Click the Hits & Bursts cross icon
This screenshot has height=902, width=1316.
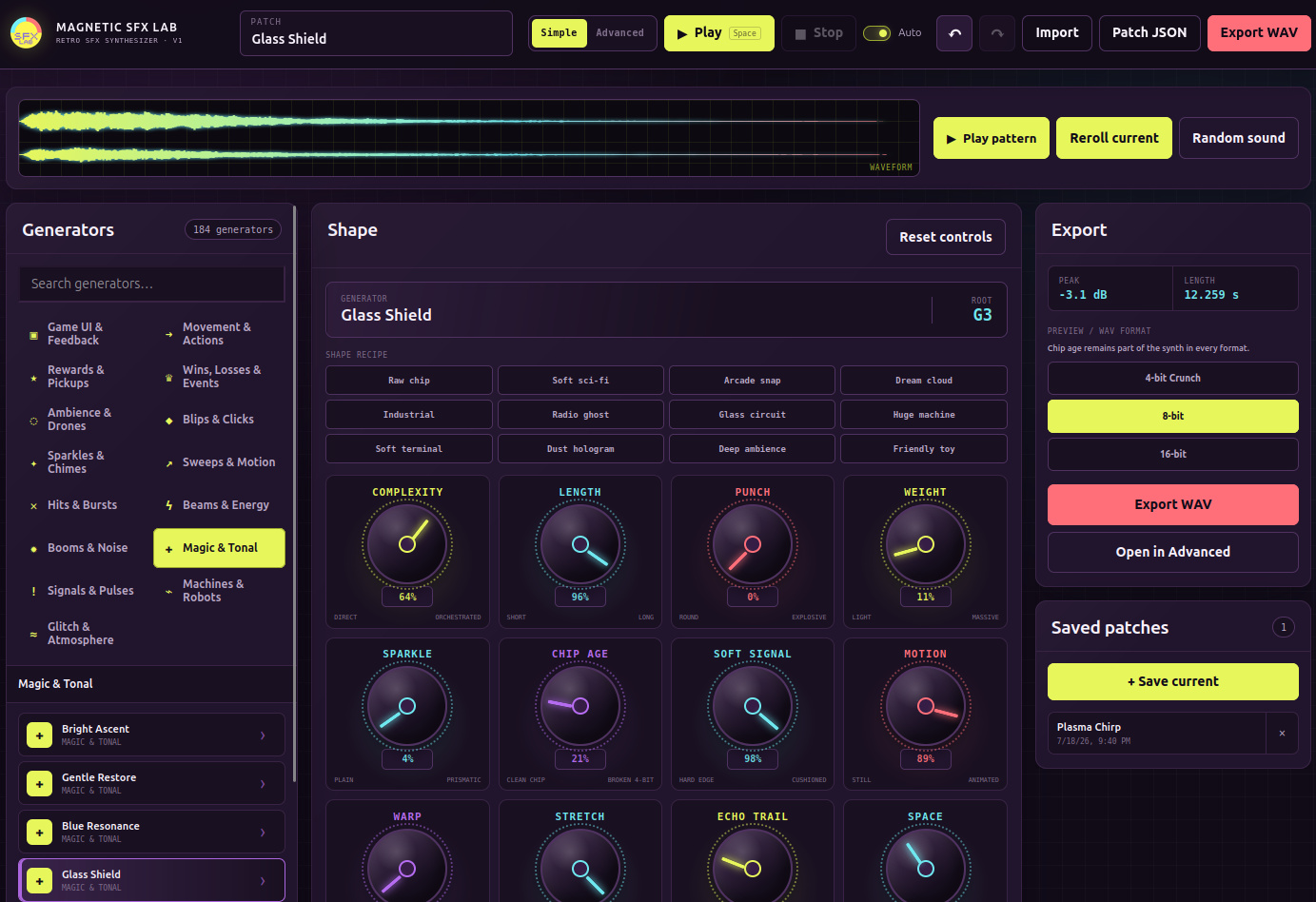click(33, 506)
